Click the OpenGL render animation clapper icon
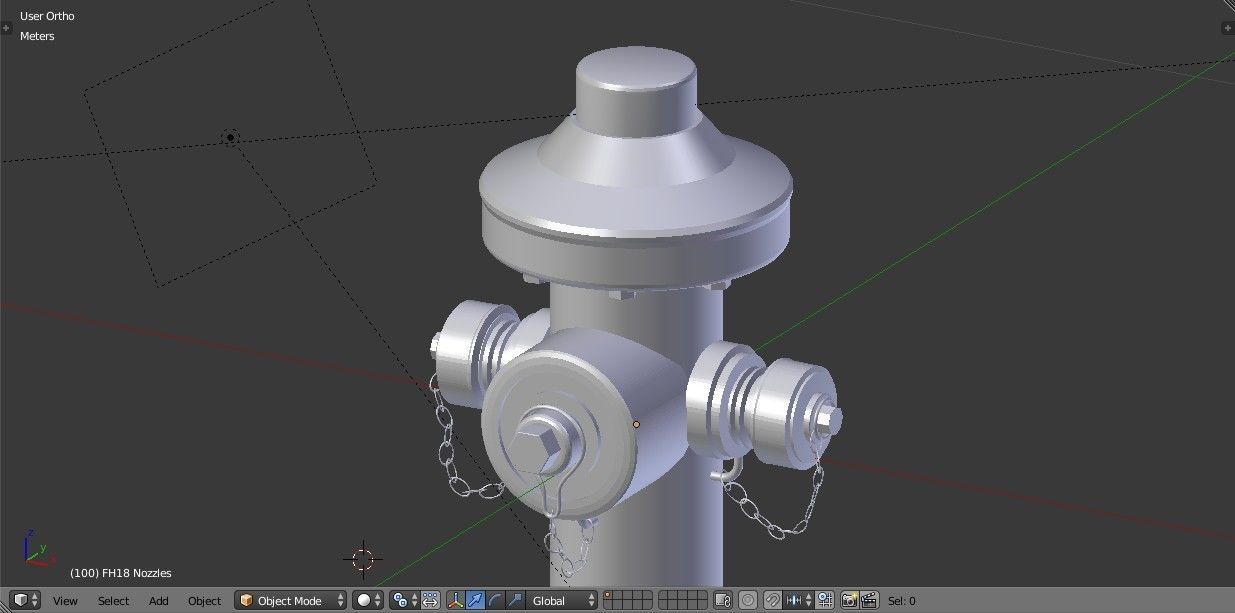This screenshot has height=613, width=1235. click(x=869, y=600)
